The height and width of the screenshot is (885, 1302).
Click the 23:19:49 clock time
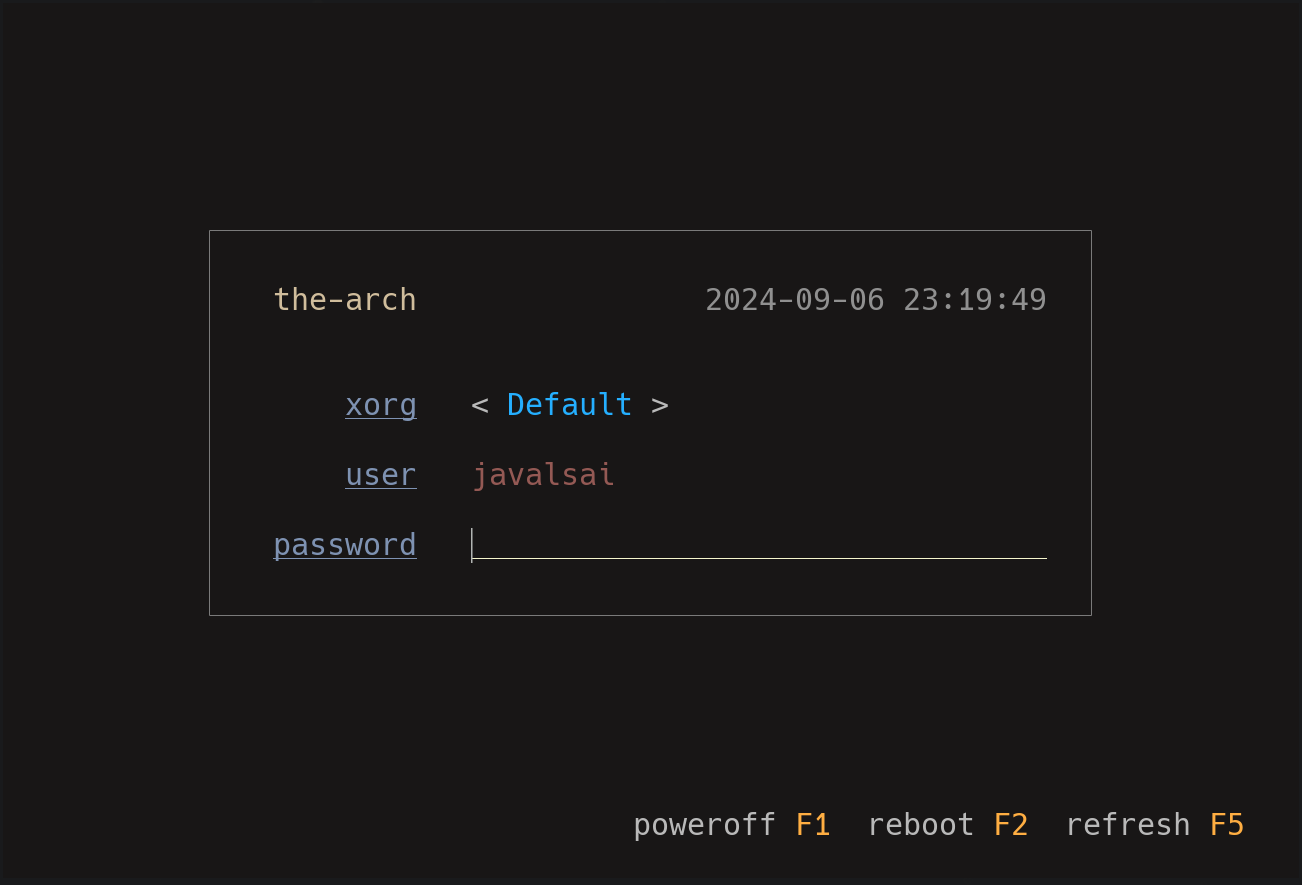[x=975, y=299]
